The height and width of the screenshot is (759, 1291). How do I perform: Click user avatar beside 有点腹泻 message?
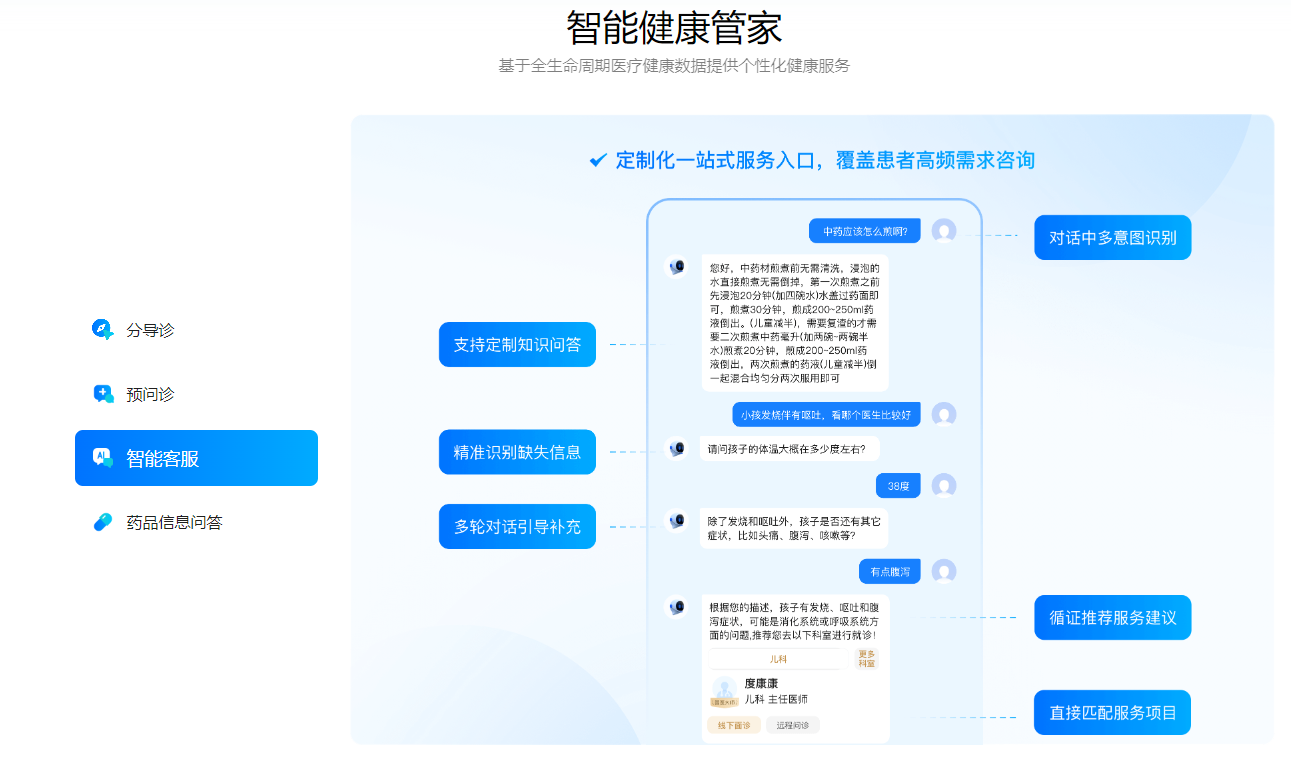click(944, 571)
